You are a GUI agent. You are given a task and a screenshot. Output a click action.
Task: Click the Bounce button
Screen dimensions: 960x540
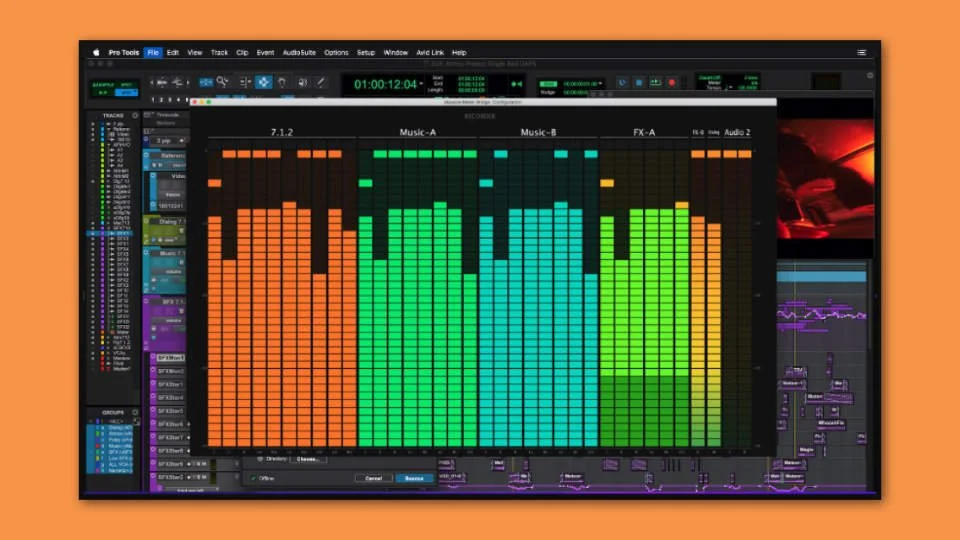414,478
